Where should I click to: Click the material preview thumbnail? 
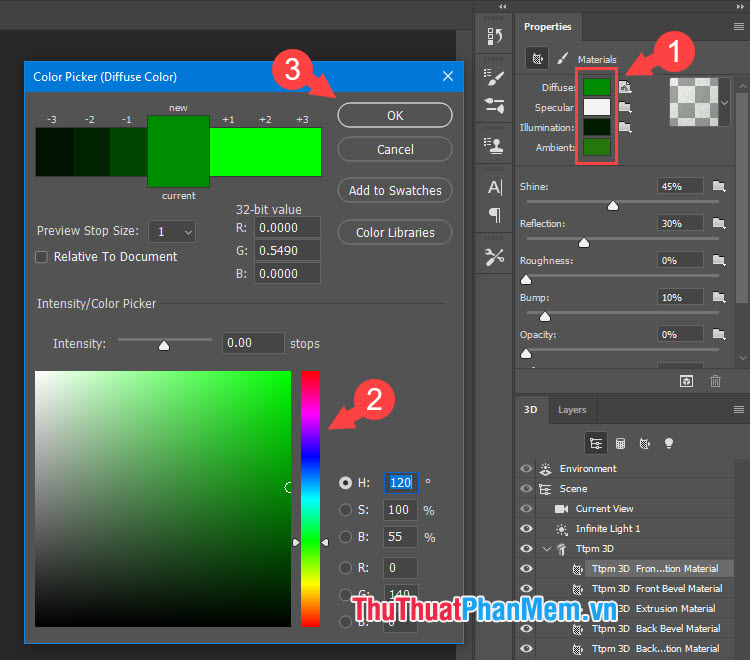(694, 102)
